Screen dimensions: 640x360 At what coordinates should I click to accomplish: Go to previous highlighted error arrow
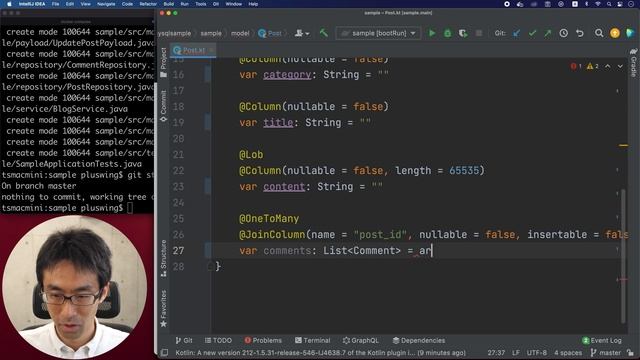pos(608,66)
